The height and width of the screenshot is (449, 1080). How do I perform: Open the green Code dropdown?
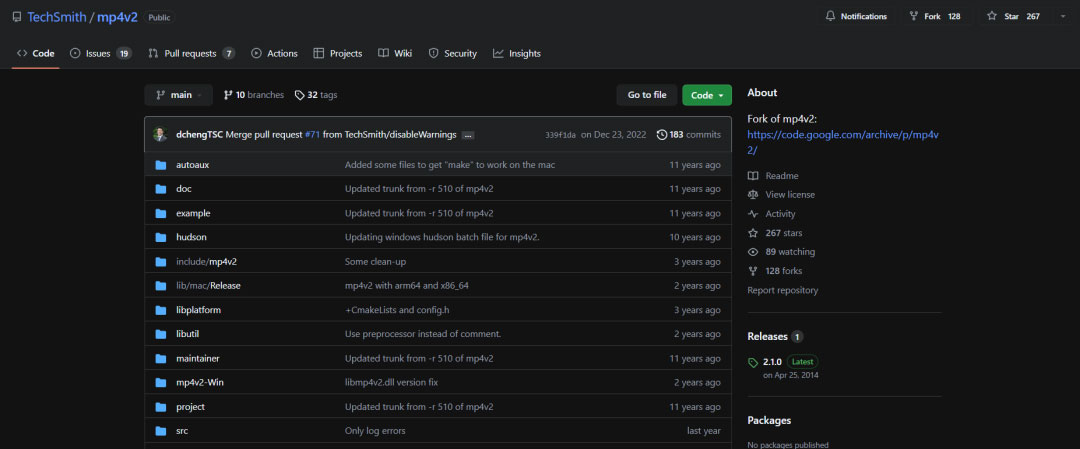[x=706, y=95]
